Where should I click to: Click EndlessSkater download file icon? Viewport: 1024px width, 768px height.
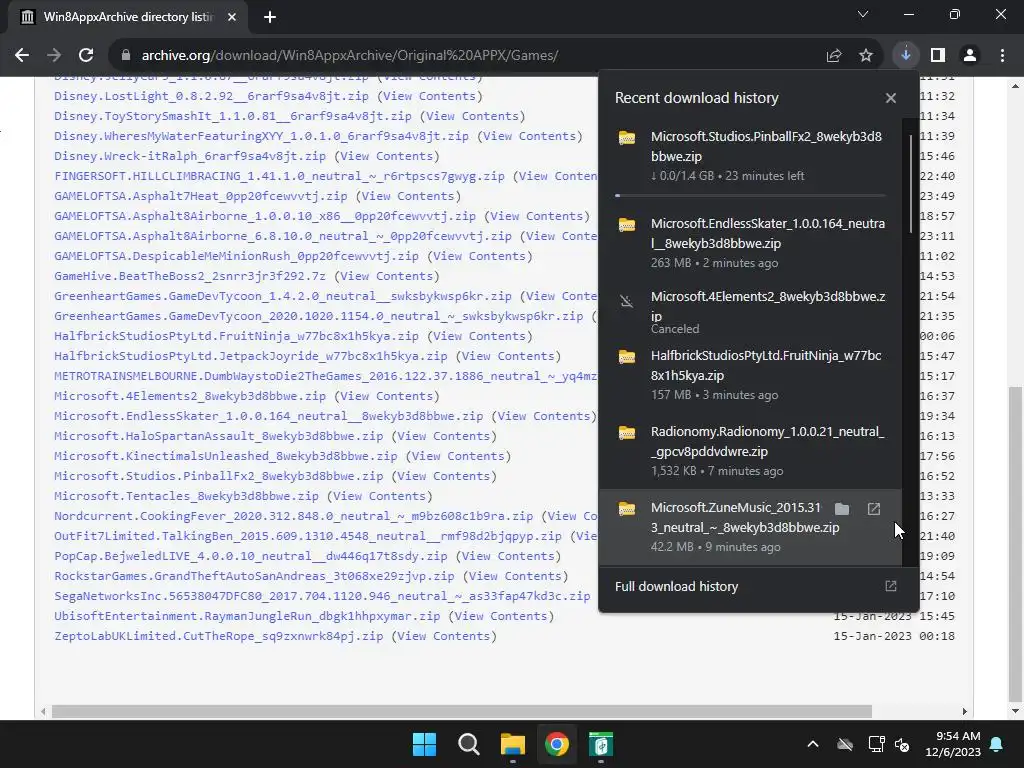click(627, 225)
